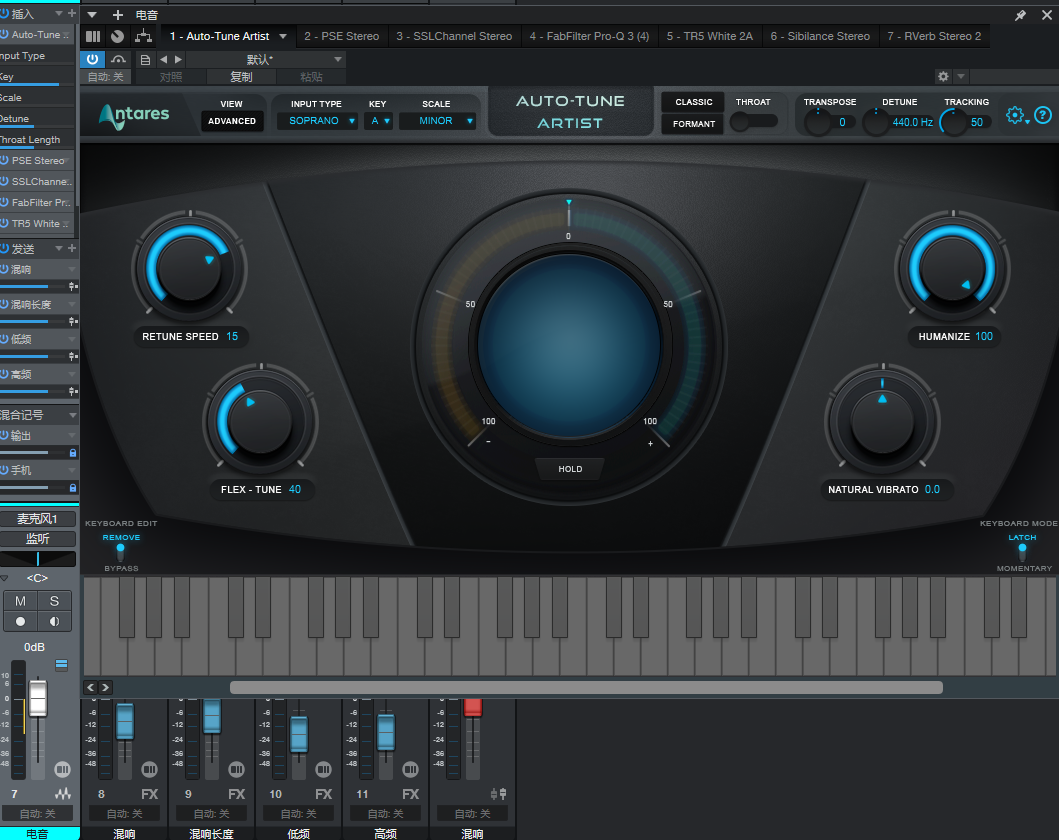
Task: Click the 复制 copy button
Action: (x=241, y=76)
